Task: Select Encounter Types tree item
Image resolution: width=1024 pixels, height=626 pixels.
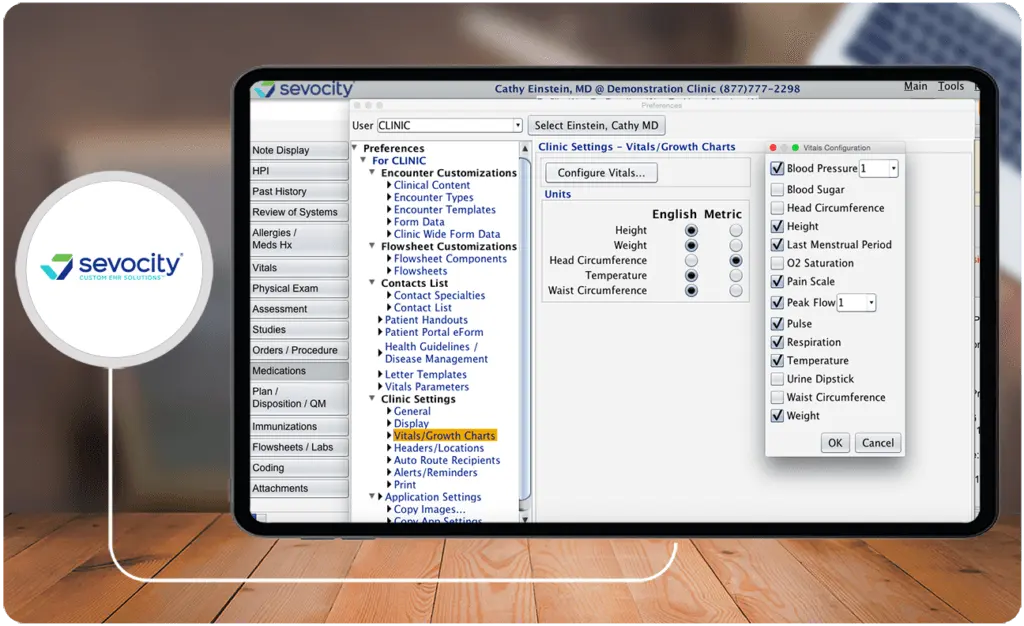Action: pyautogui.click(x=434, y=197)
